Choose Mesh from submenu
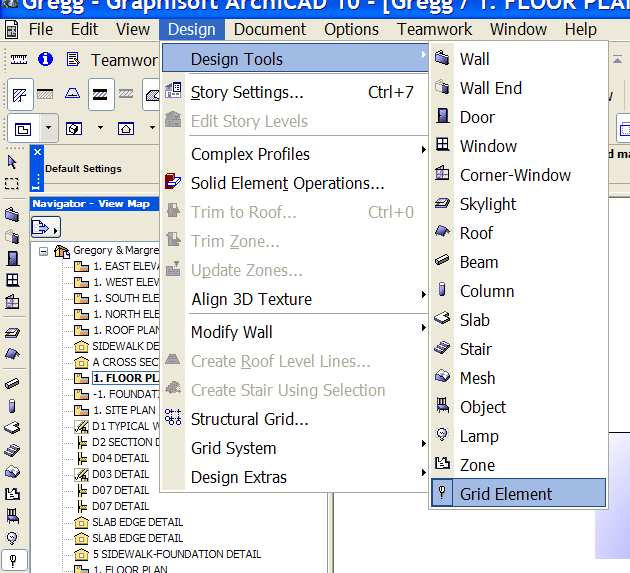This screenshot has height=573, width=630. pos(518,378)
